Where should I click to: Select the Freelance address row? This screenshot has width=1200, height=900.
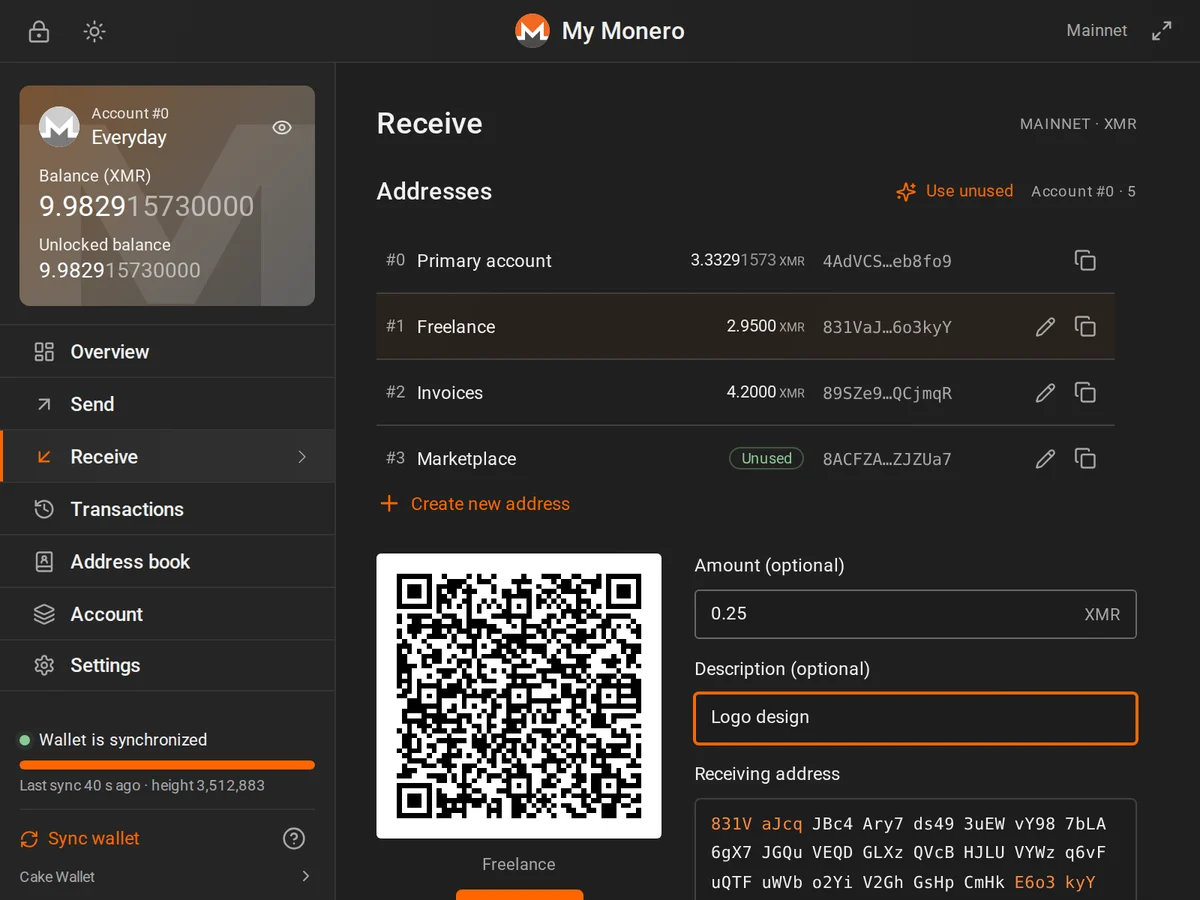pyautogui.click(x=745, y=327)
